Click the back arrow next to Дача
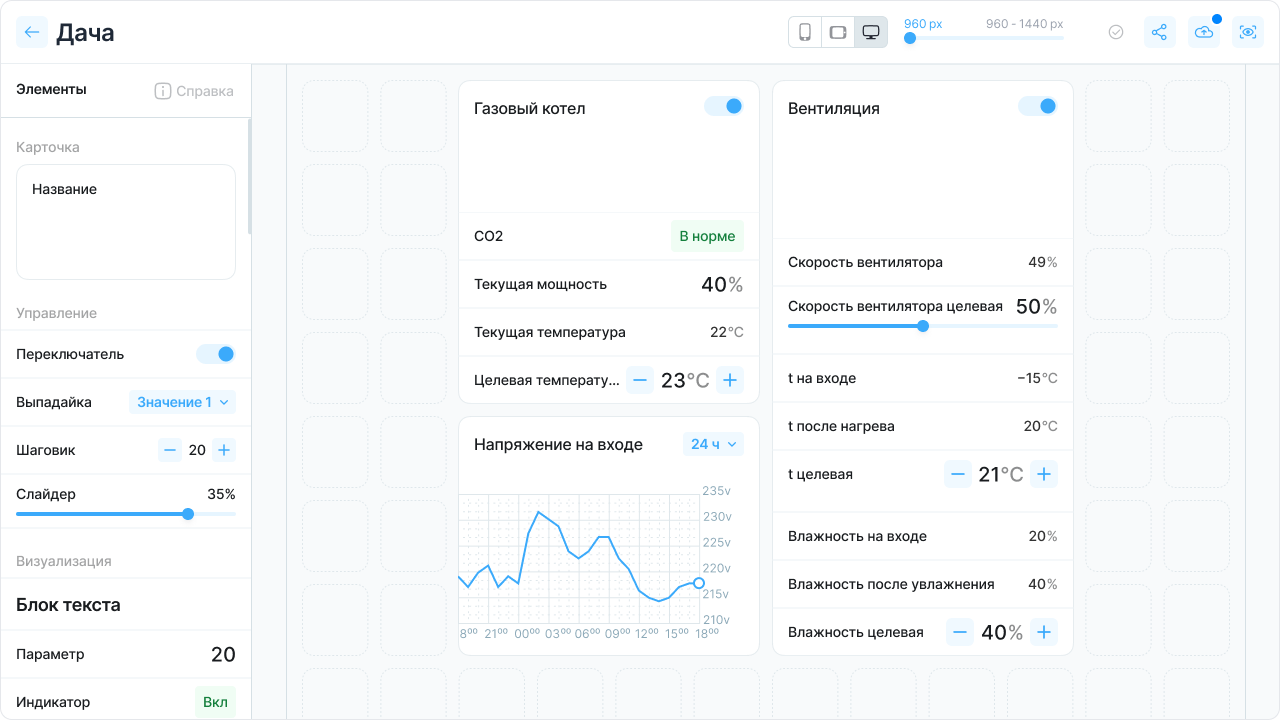 [x=32, y=32]
